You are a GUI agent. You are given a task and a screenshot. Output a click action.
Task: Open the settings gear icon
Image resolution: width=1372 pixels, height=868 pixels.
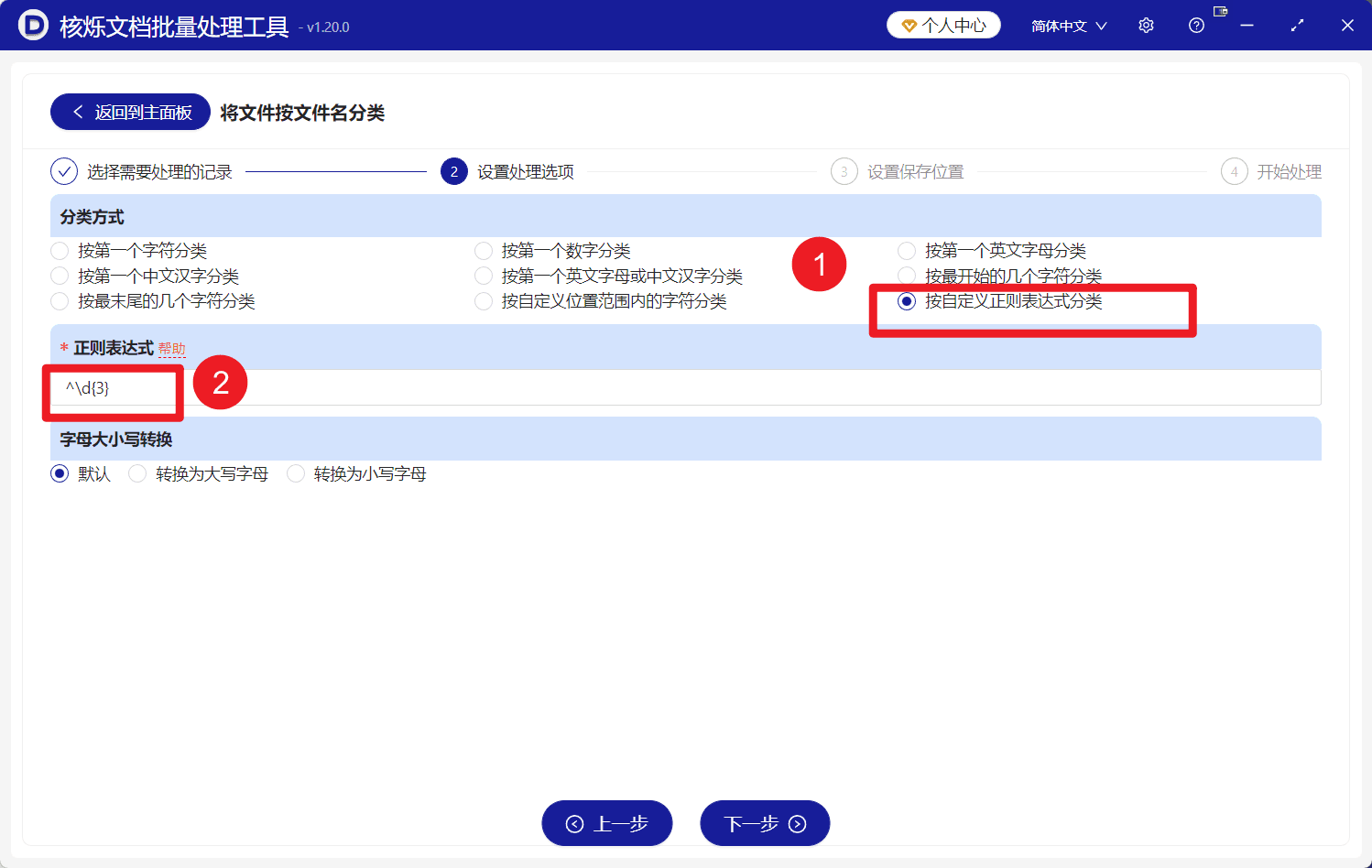click(x=1146, y=25)
